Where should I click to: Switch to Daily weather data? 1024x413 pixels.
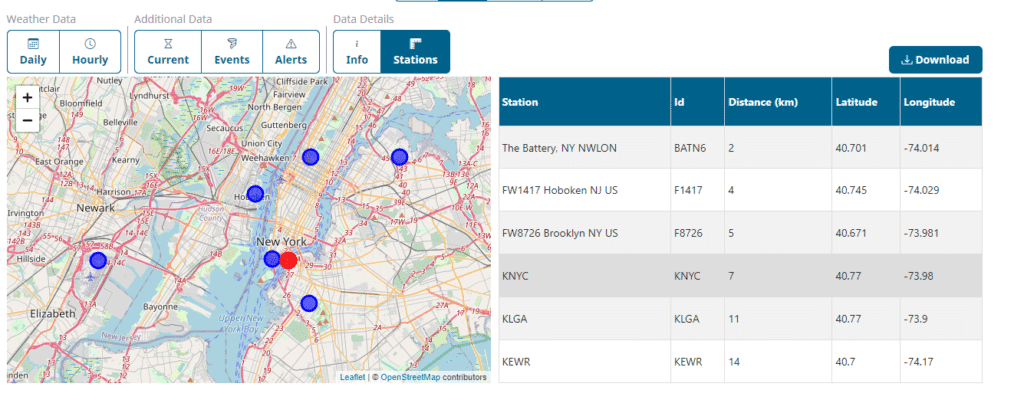coord(33,51)
